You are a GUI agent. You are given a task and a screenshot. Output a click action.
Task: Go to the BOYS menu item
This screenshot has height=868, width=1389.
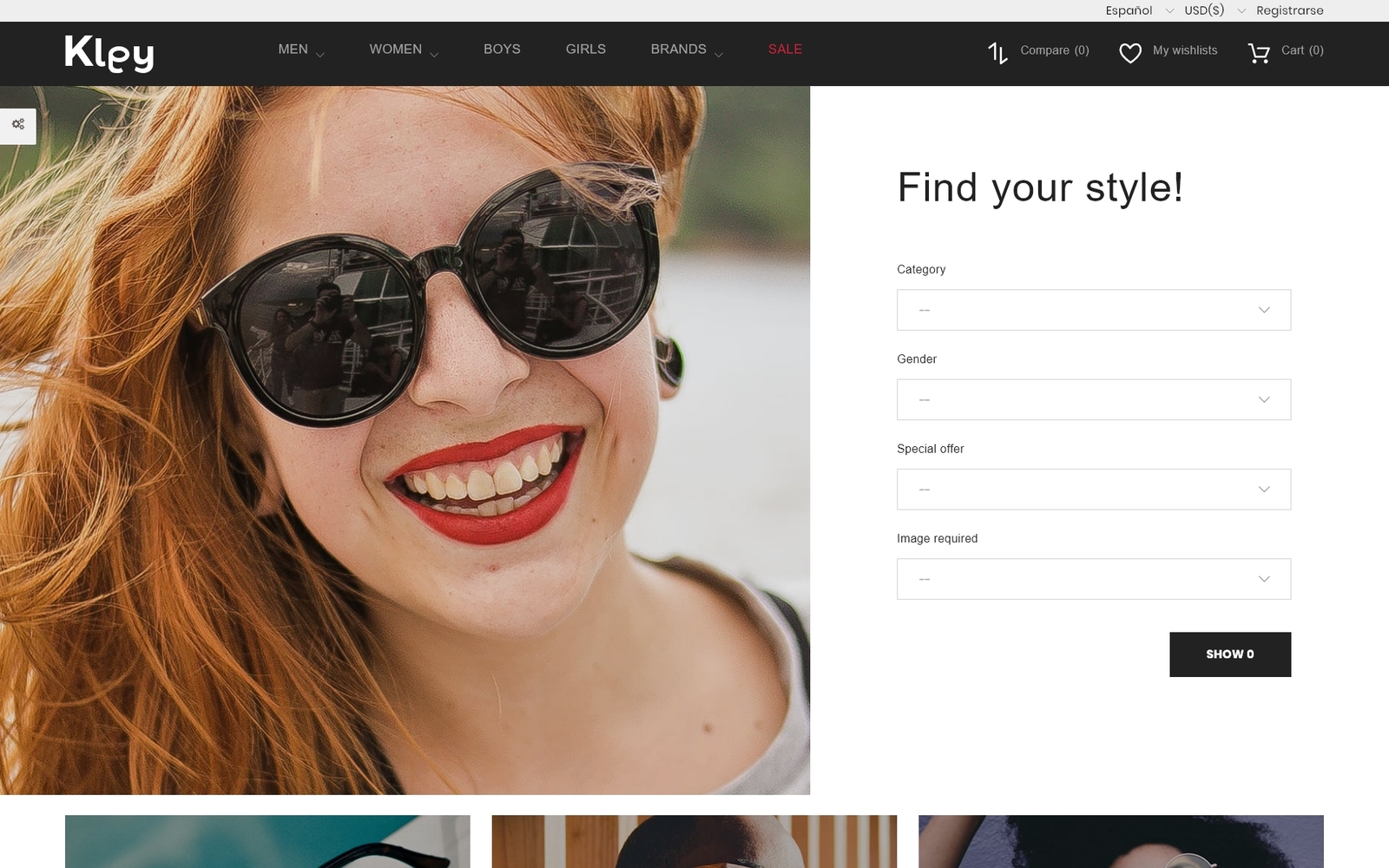click(x=502, y=49)
